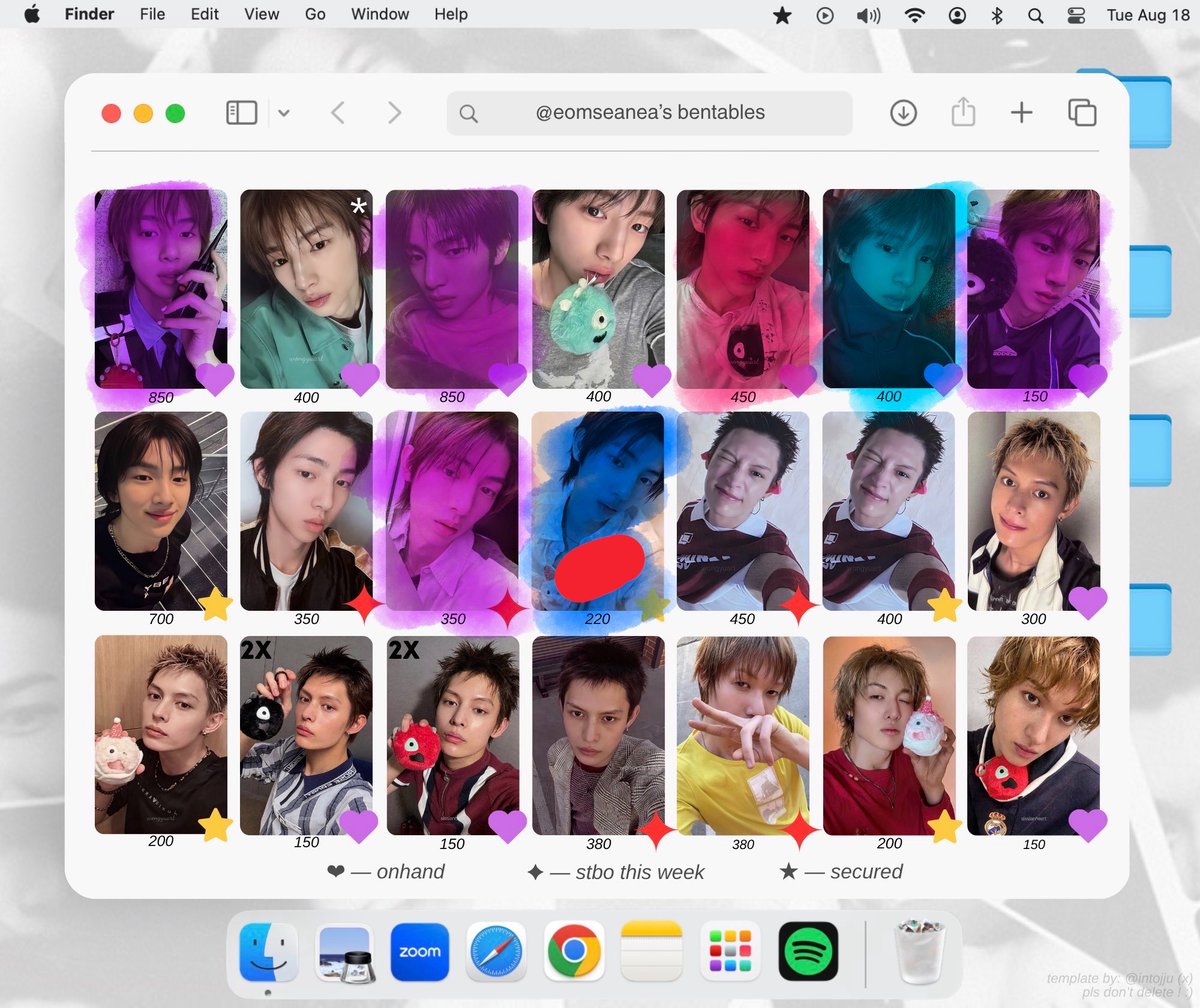This screenshot has width=1200, height=1008.
Task: Toggle the sidebar panel button
Action: pyautogui.click(x=242, y=113)
